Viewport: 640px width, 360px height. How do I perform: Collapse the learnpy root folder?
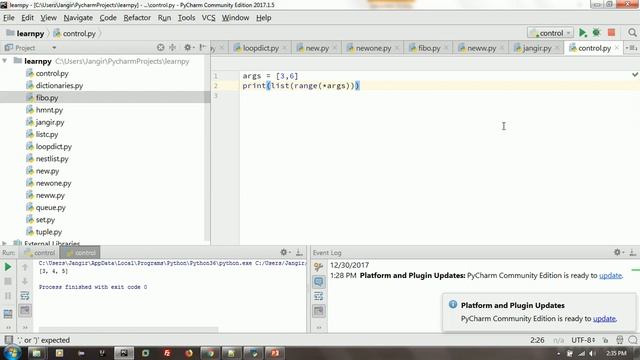tap(5, 61)
